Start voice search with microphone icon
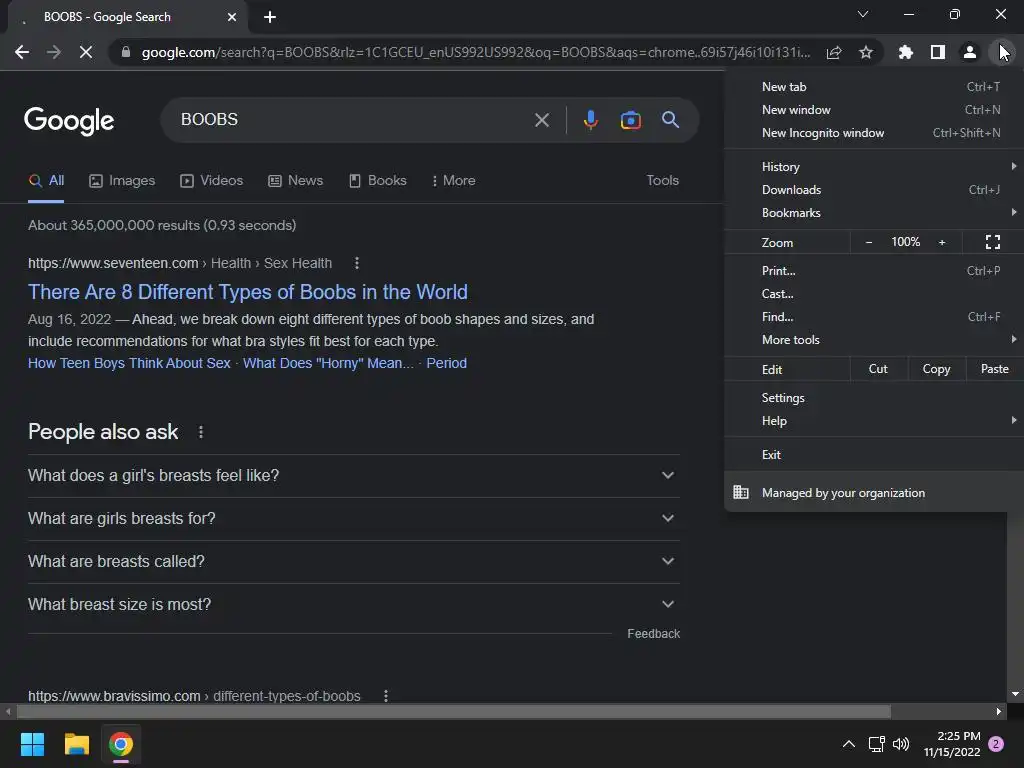This screenshot has width=1024, height=768. [x=590, y=120]
